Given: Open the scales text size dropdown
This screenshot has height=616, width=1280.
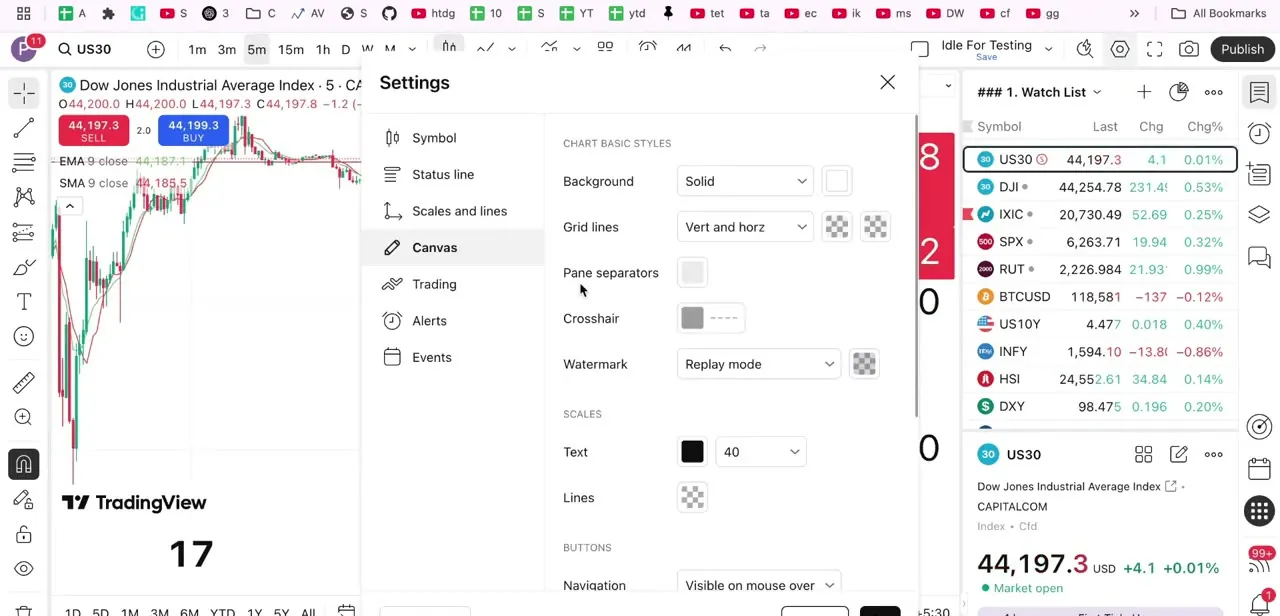Looking at the screenshot, I should (761, 452).
